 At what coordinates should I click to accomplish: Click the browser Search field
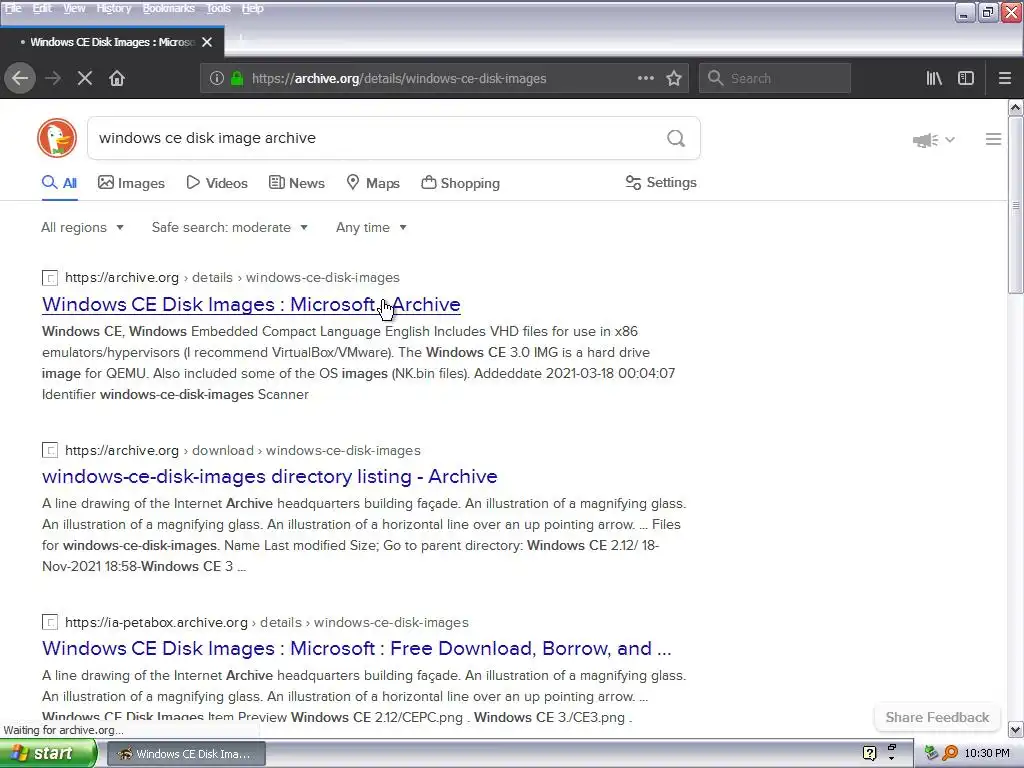click(775, 78)
